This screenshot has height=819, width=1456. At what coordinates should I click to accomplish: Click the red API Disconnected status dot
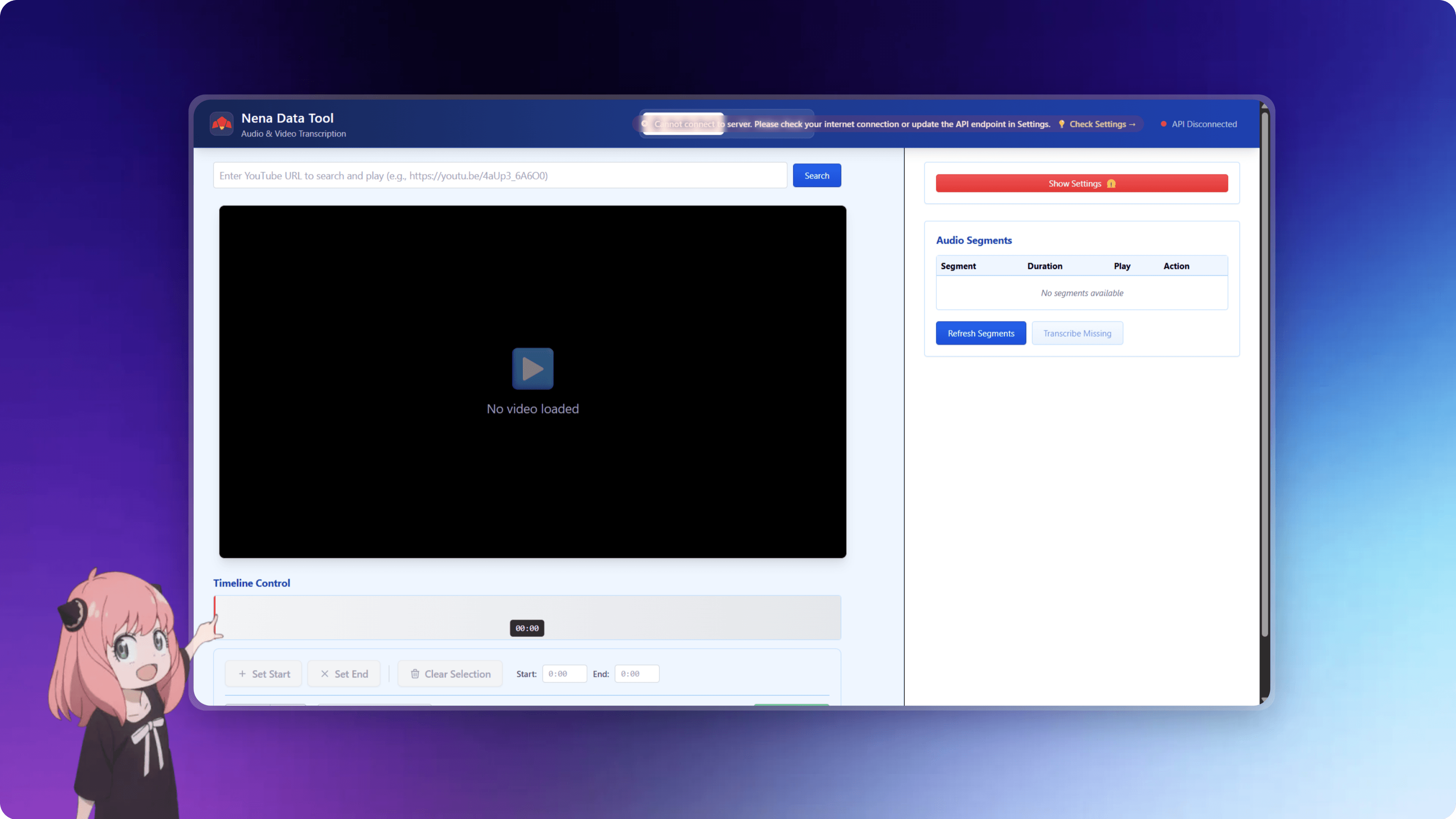point(1163,124)
